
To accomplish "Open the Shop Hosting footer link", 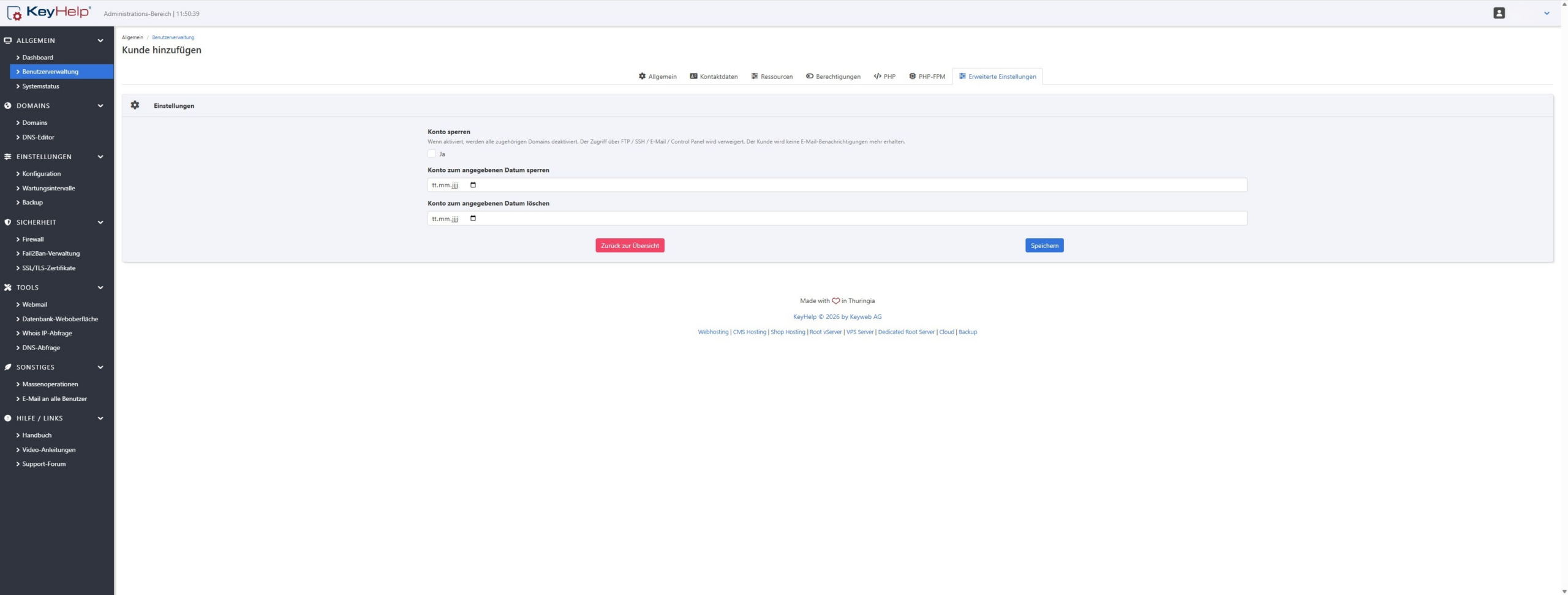I will click(x=788, y=332).
